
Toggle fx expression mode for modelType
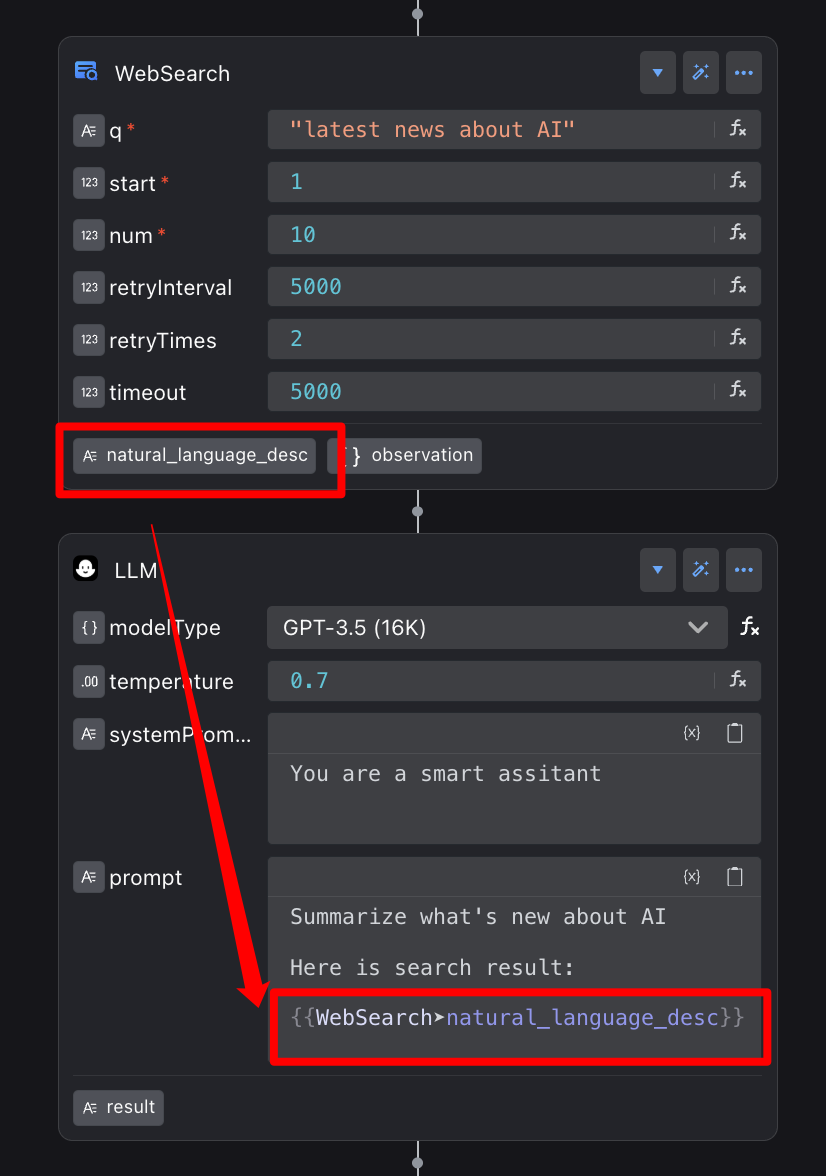[x=749, y=627]
